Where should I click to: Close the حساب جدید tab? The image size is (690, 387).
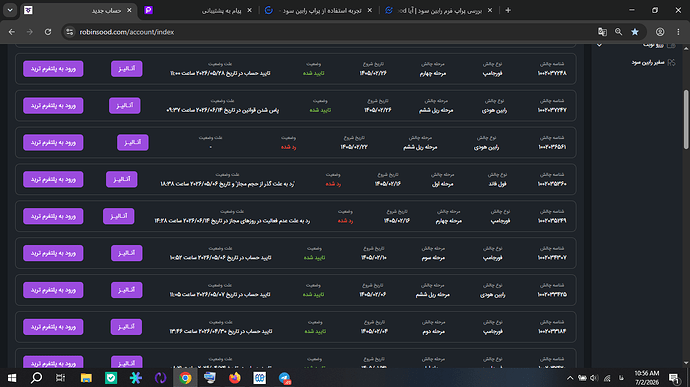pos(129,10)
